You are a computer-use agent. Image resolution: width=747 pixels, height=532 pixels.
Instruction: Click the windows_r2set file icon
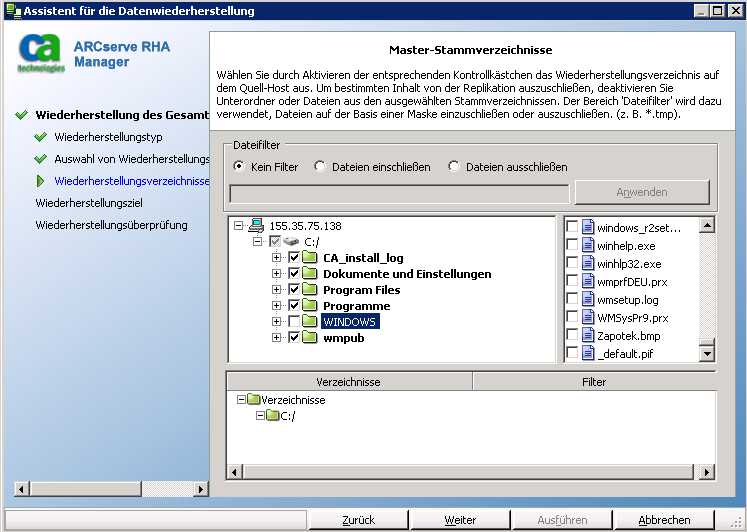point(588,227)
